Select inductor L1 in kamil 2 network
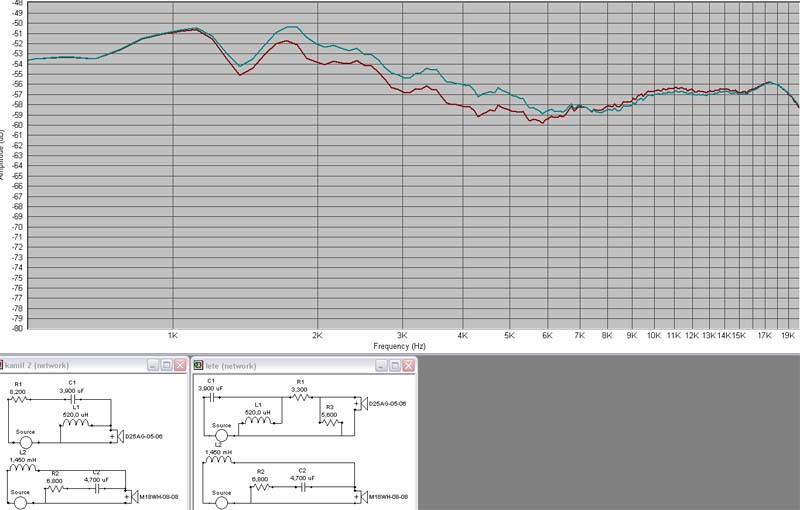Viewport: 800px width, 510px height. pos(76,423)
